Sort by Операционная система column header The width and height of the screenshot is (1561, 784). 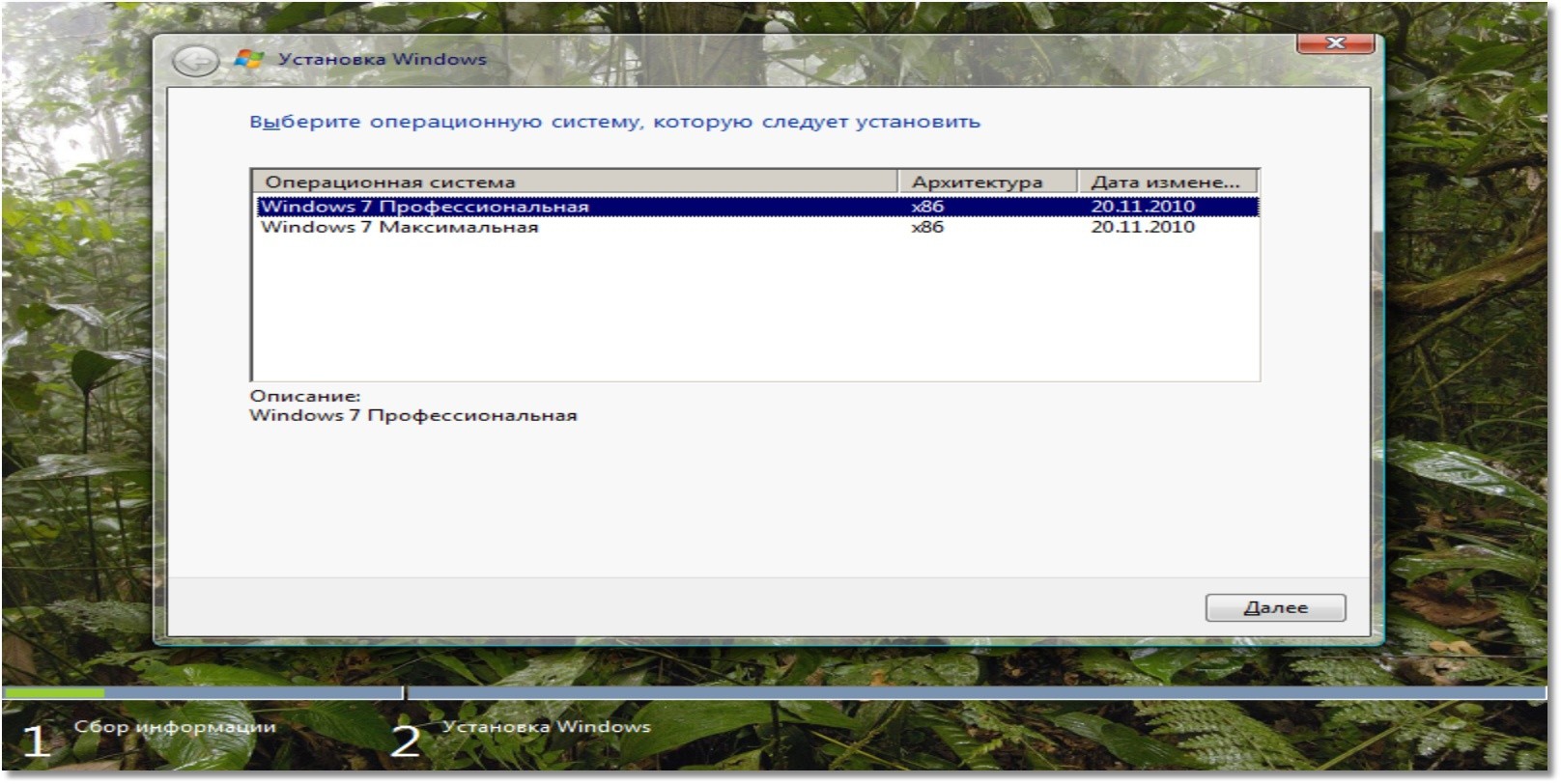[x=575, y=182]
